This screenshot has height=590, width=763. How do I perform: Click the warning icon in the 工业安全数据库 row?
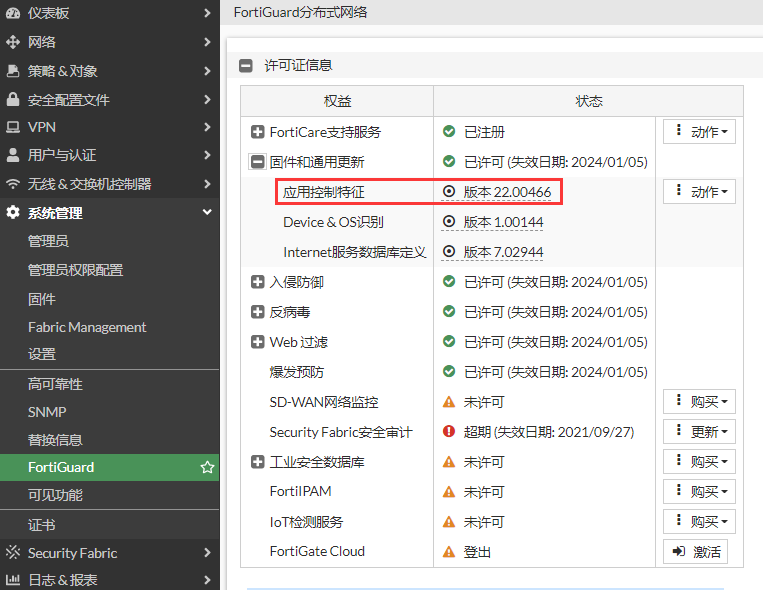(449, 462)
